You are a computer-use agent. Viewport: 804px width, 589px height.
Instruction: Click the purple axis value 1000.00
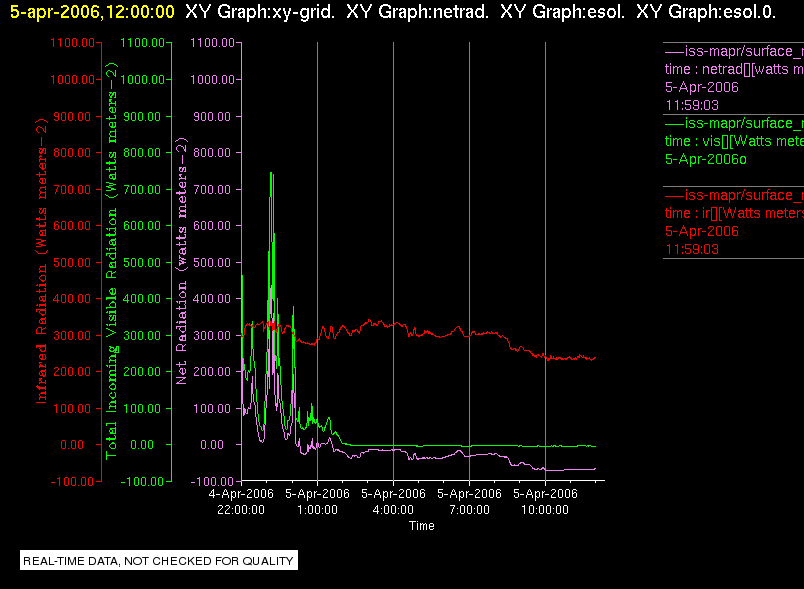212,79
